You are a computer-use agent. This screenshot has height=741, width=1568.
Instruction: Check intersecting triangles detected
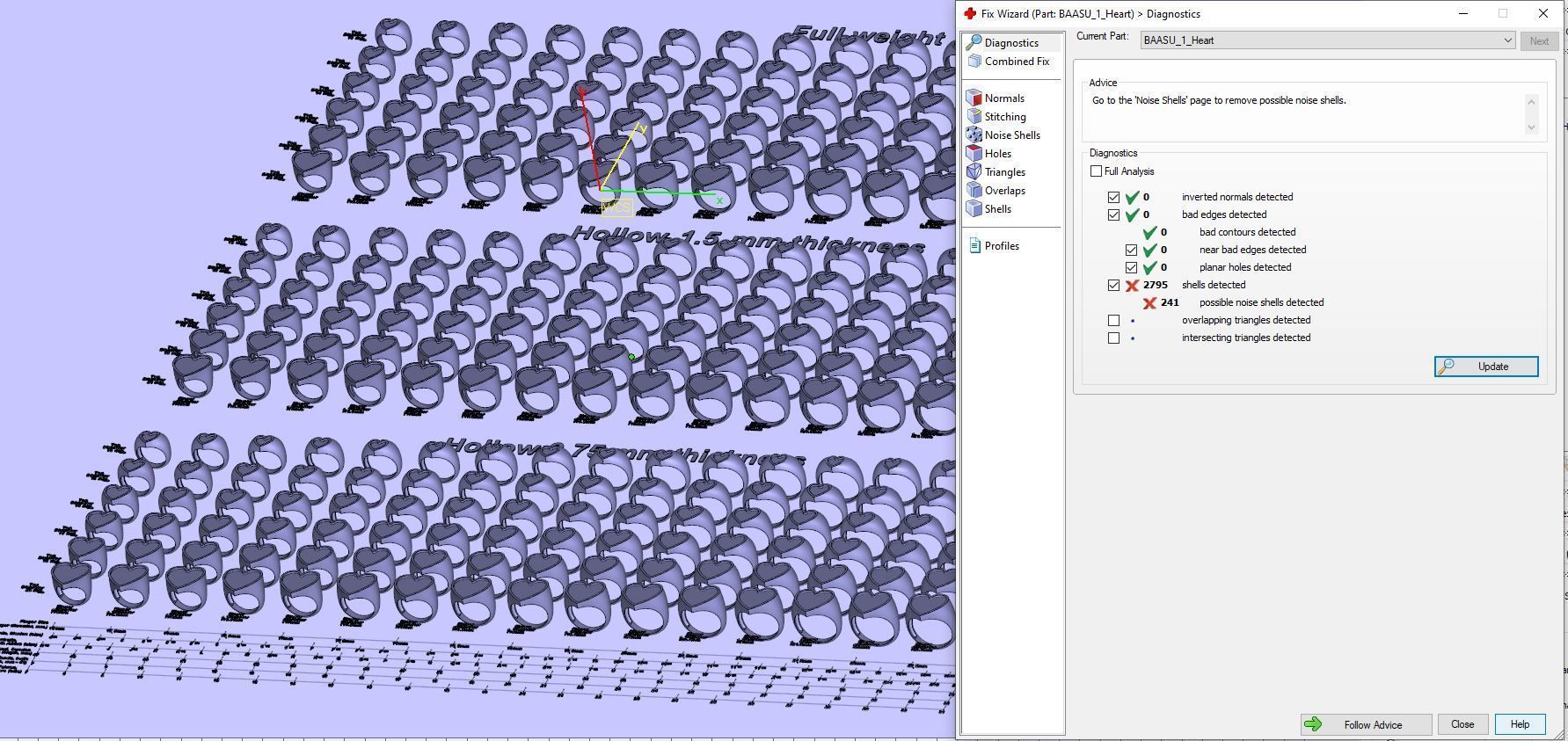tap(1114, 338)
